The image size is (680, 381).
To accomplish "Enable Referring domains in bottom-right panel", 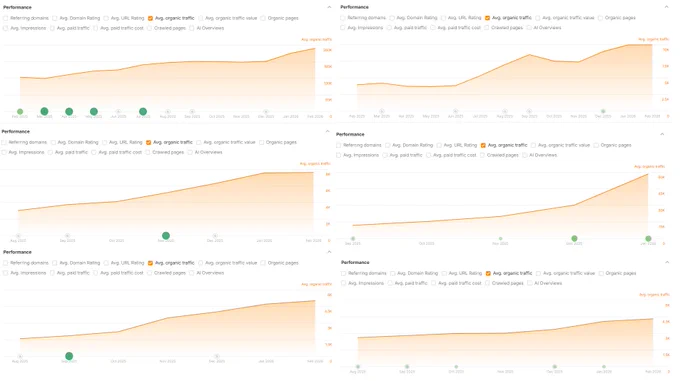I will pos(343,274).
